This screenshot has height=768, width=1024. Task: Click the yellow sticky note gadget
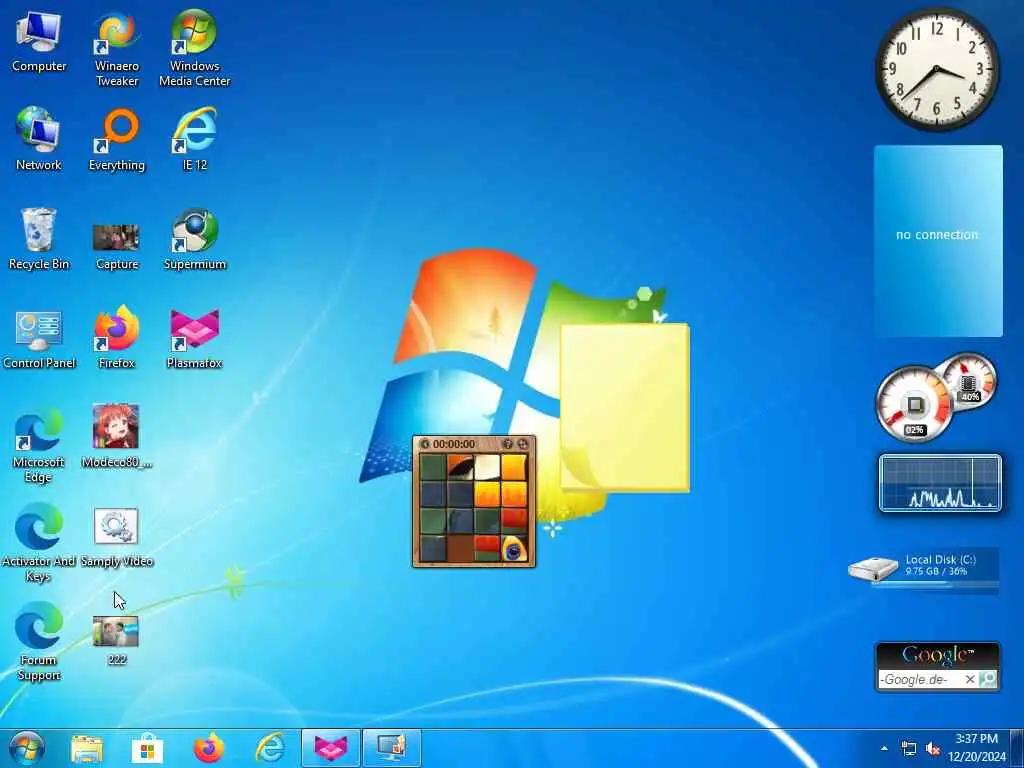pyautogui.click(x=624, y=408)
